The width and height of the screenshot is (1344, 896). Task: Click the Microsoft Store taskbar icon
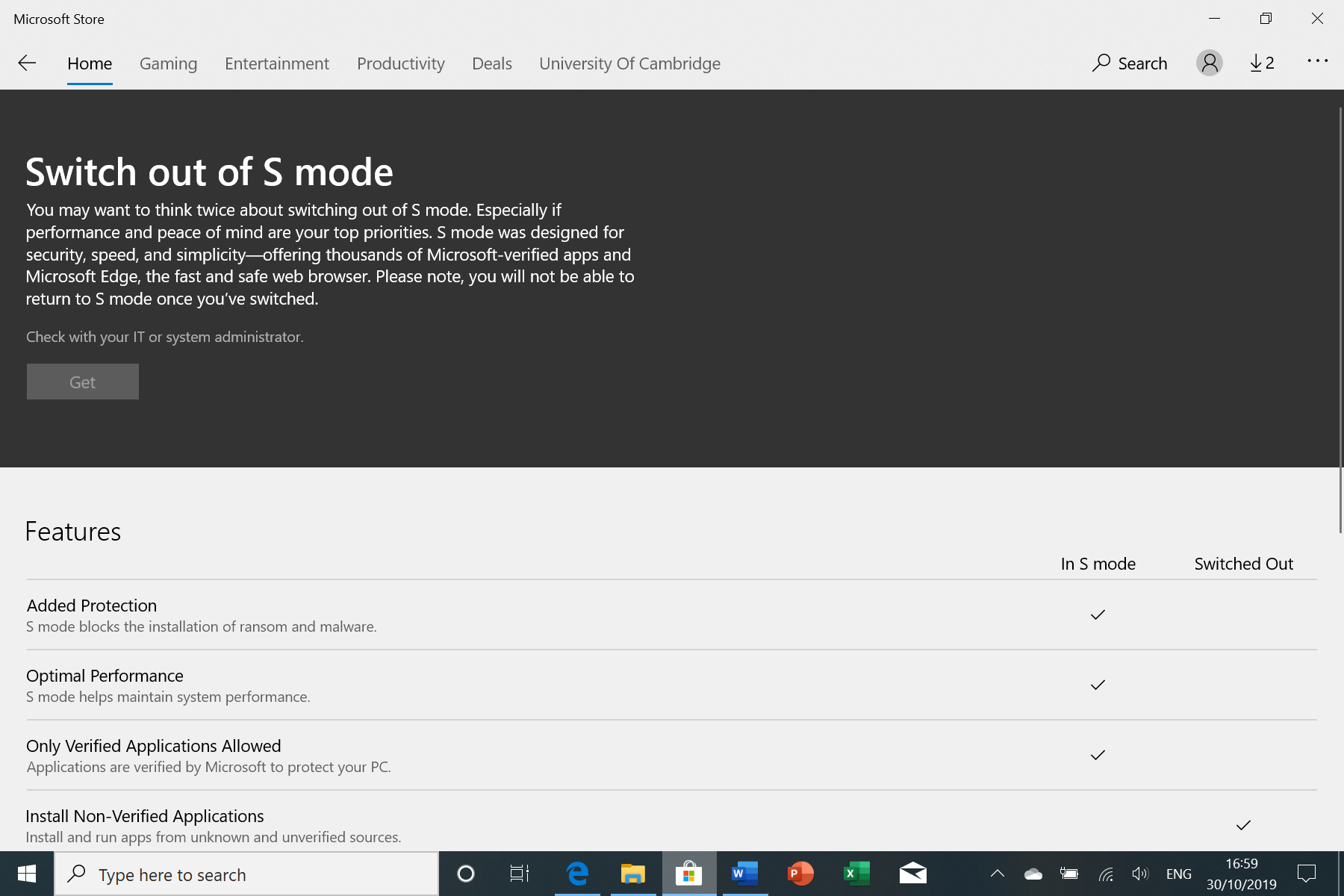pos(689,874)
